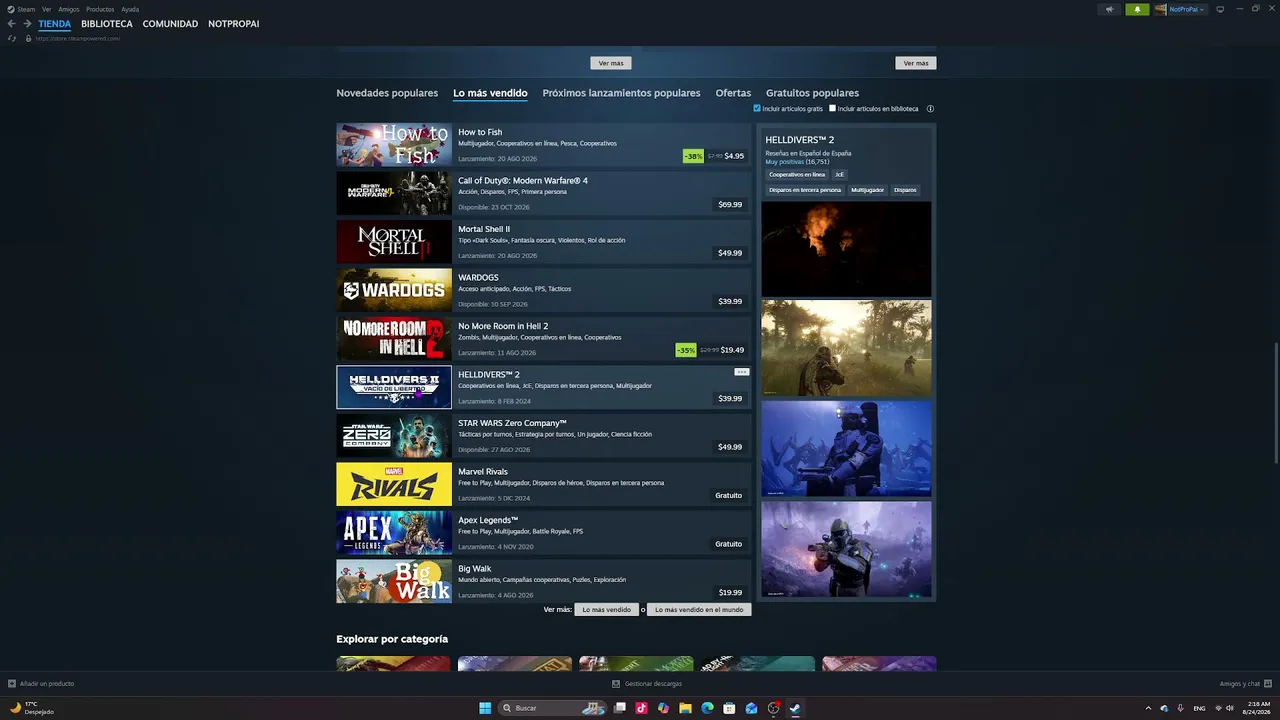Open the Steam menu

click(x=26, y=9)
